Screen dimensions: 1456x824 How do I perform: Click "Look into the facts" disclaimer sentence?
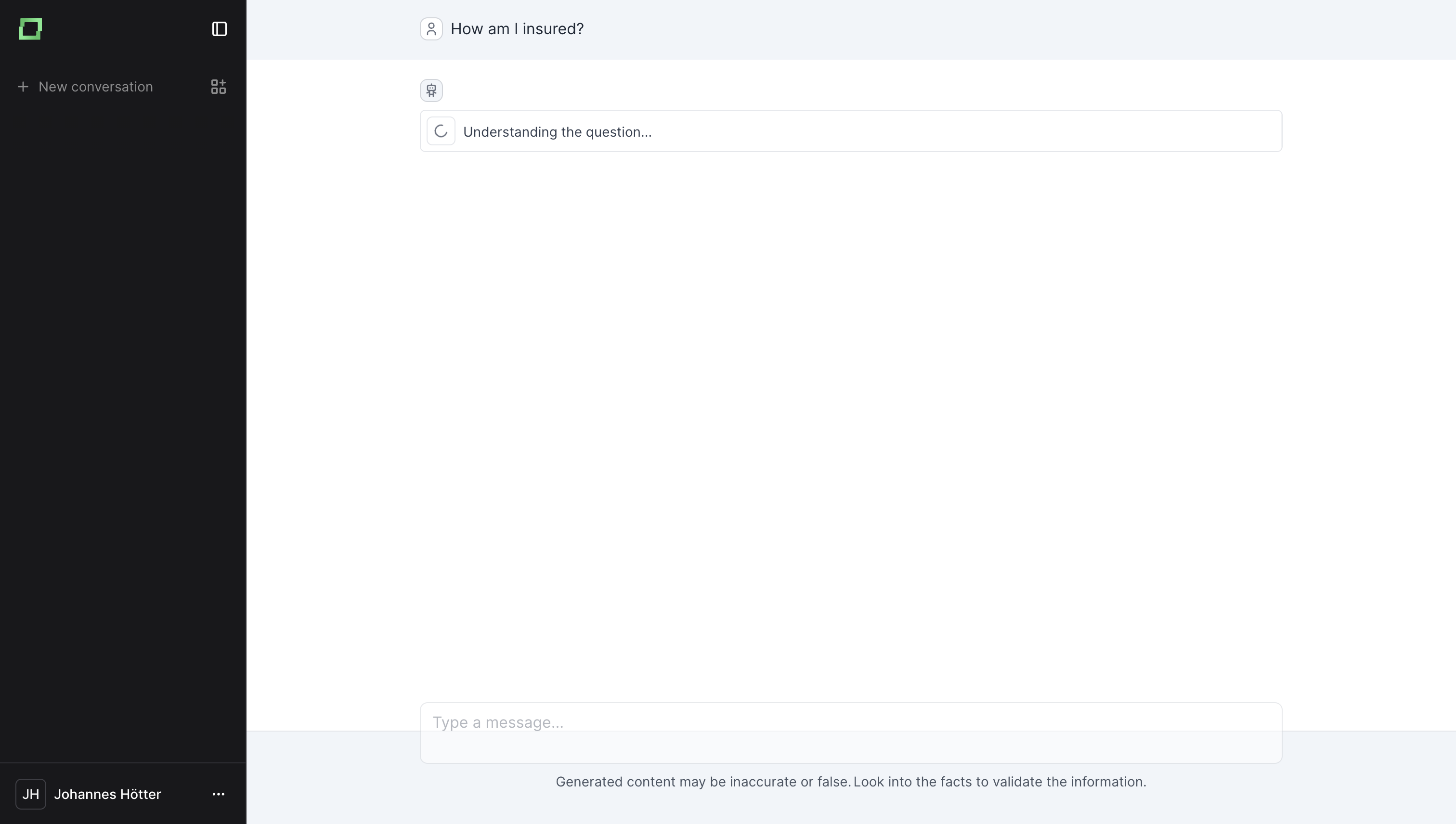click(1000, 782)
